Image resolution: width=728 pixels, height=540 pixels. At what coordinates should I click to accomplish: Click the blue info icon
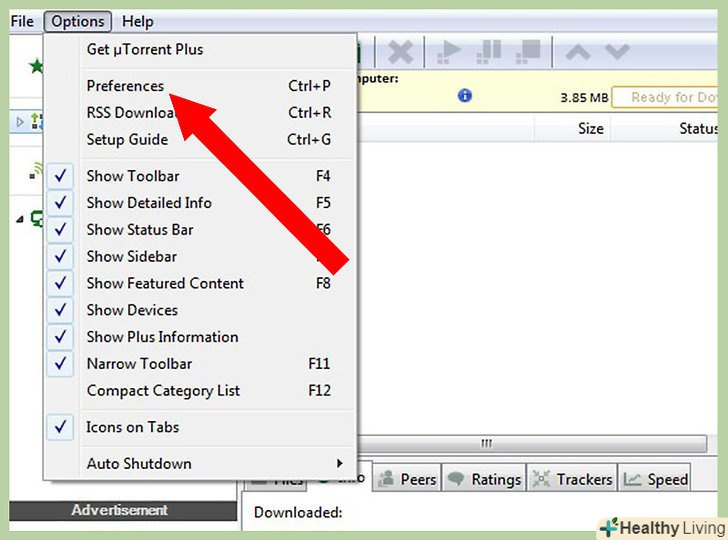[465, 96]
